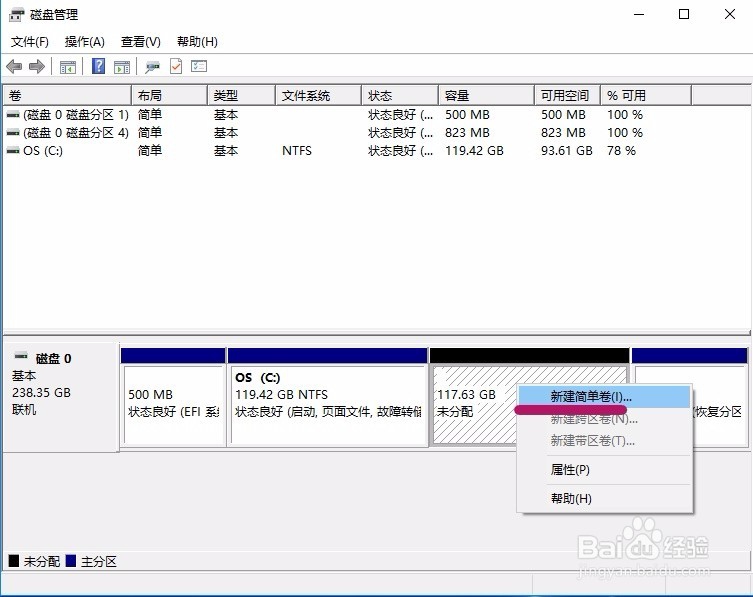
Task: Sort by the 卷 column header
Action: [67, 95]
